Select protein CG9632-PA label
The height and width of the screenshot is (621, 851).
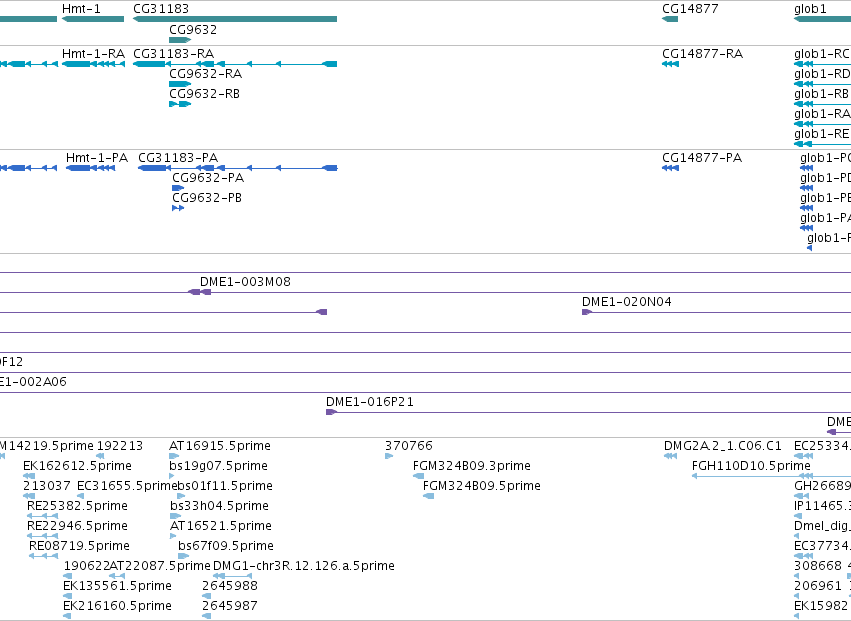[208, 178]
